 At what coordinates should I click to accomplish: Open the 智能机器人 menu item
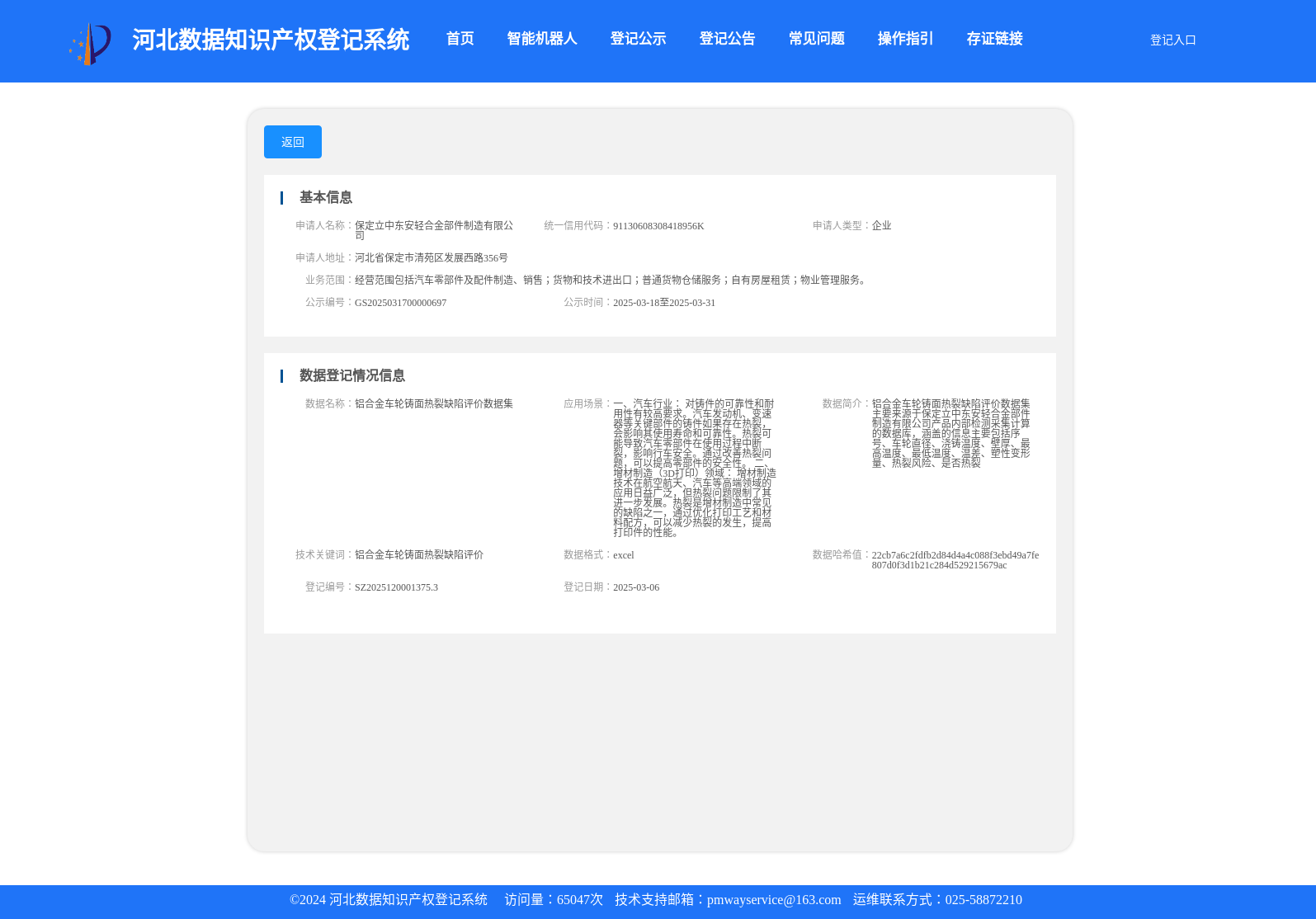(542, 39)
